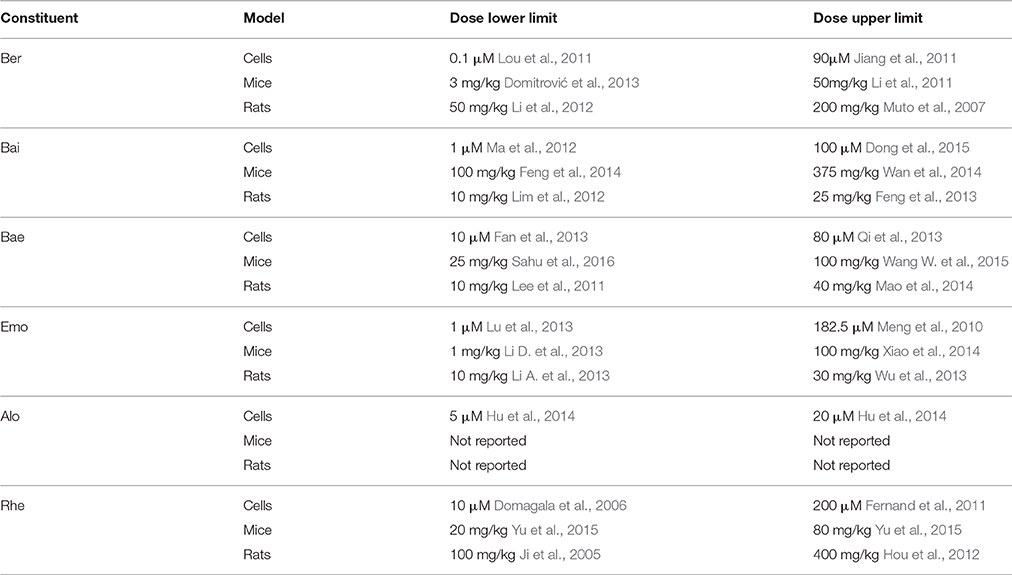
Task: Open the Wang W. et al., 2015 reference
Action: click(946, 261)
